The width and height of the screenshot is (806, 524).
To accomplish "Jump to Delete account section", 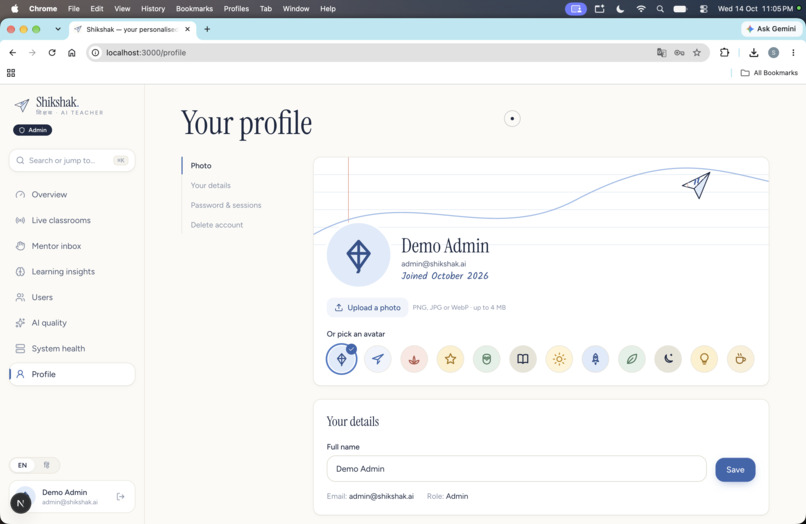I will (x=216, y=225).
